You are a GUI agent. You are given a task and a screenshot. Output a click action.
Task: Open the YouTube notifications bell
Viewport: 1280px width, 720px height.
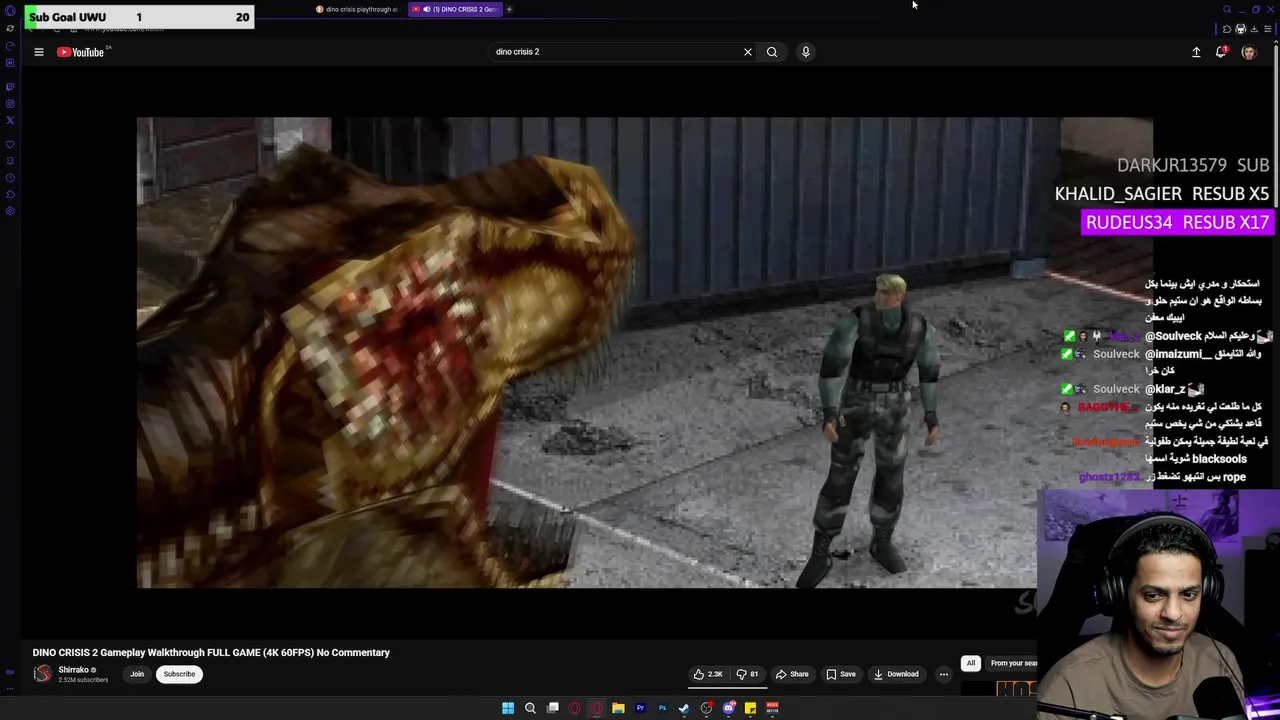pyautogui.click(x=1221, y=52)
